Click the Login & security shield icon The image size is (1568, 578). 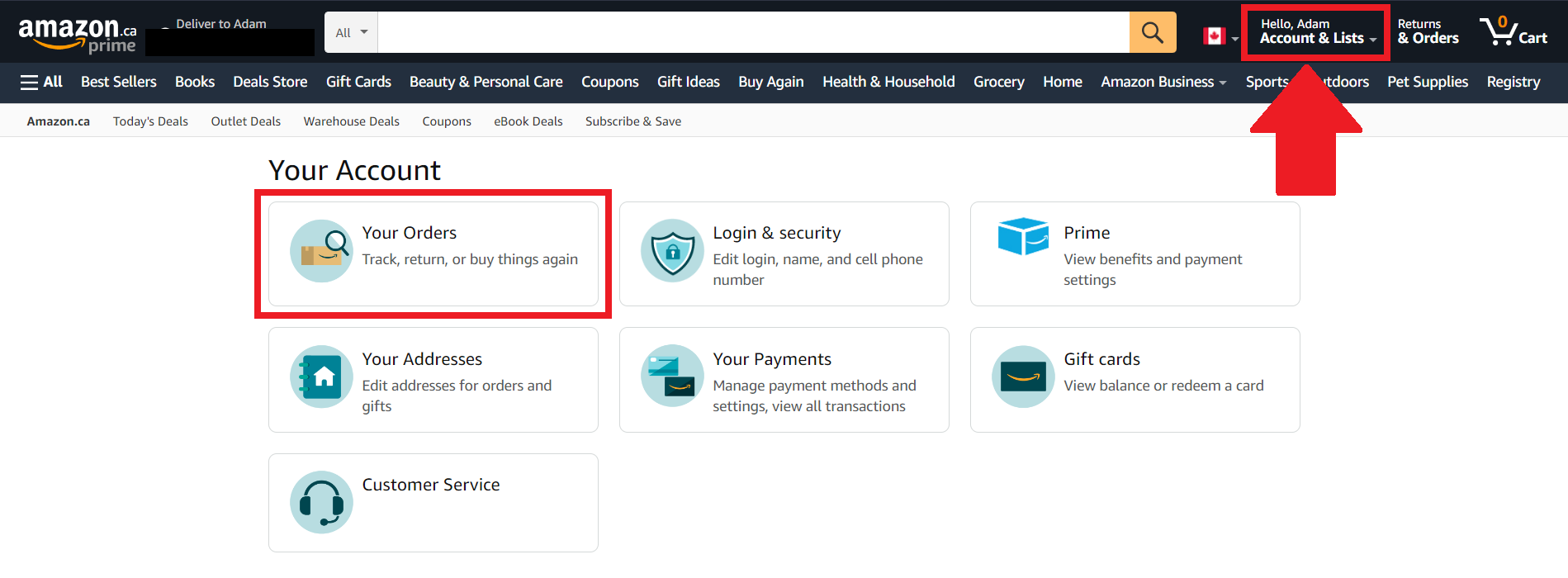coord(672,251)
